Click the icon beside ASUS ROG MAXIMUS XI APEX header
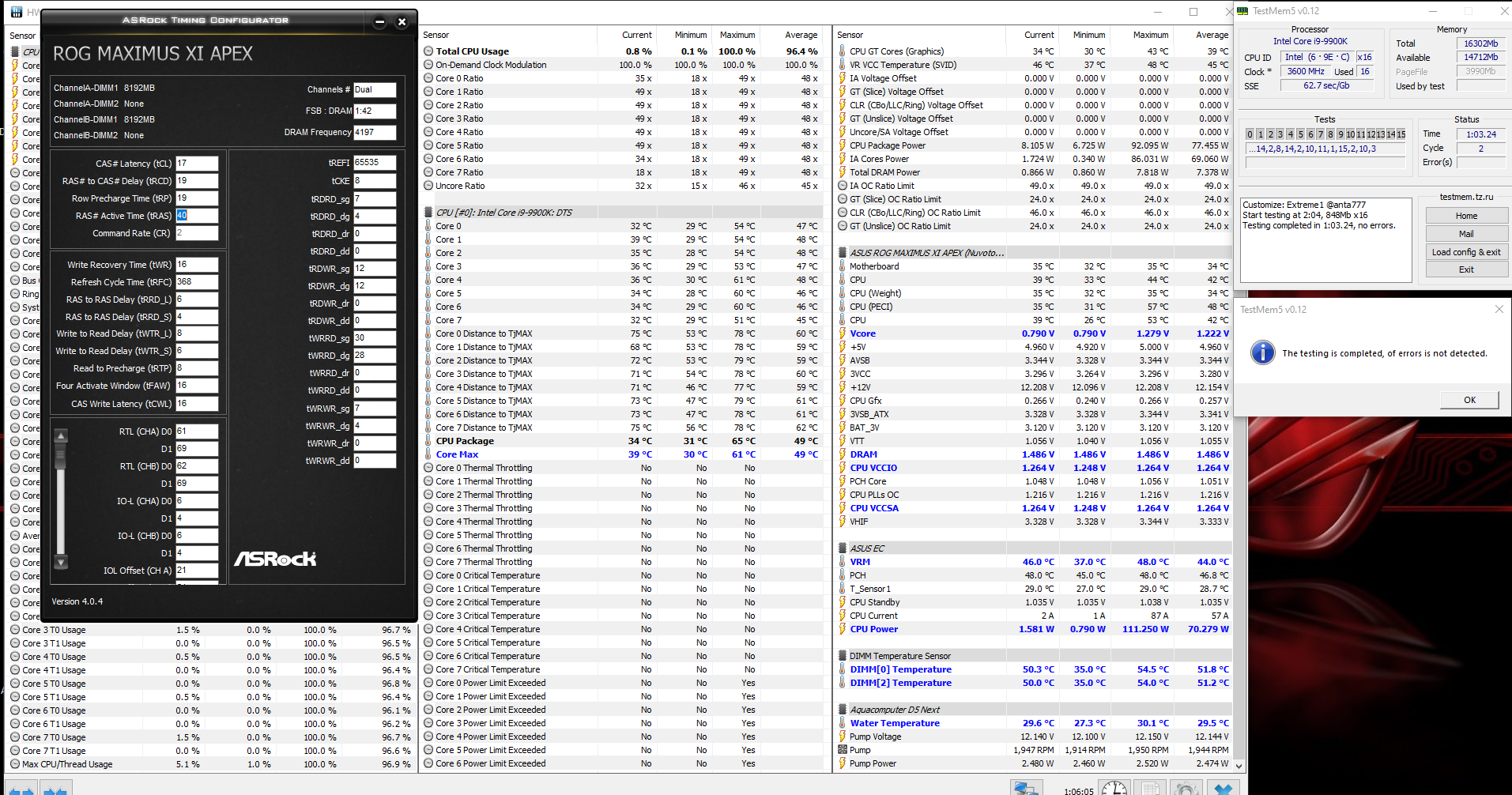Image resolution: width=1512 pixels, height=795 pixels. click(x=843, y=253)
